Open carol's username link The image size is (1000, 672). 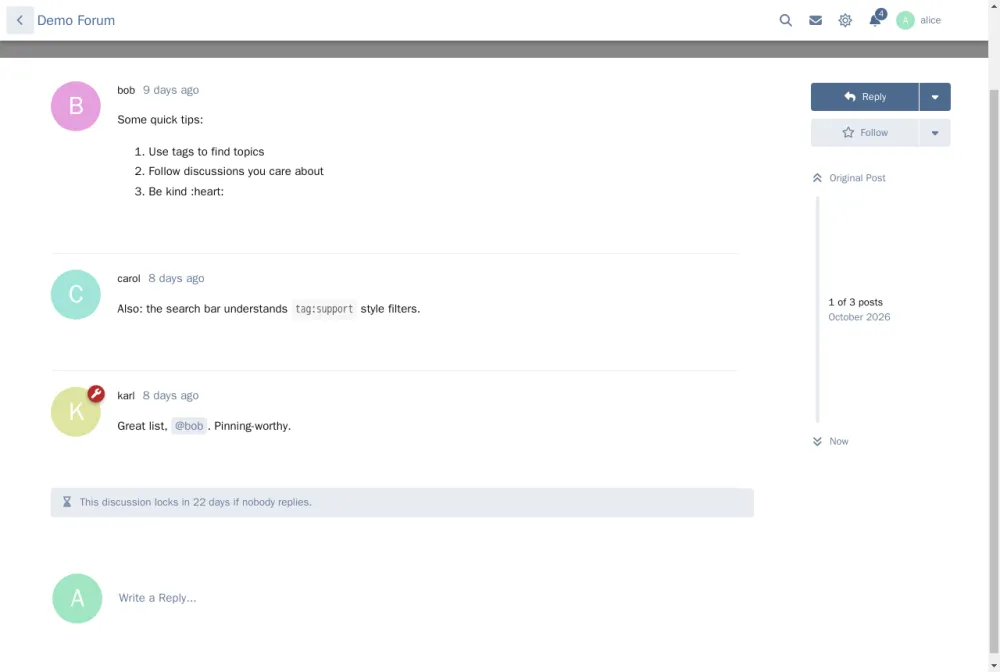pos(129,279)
